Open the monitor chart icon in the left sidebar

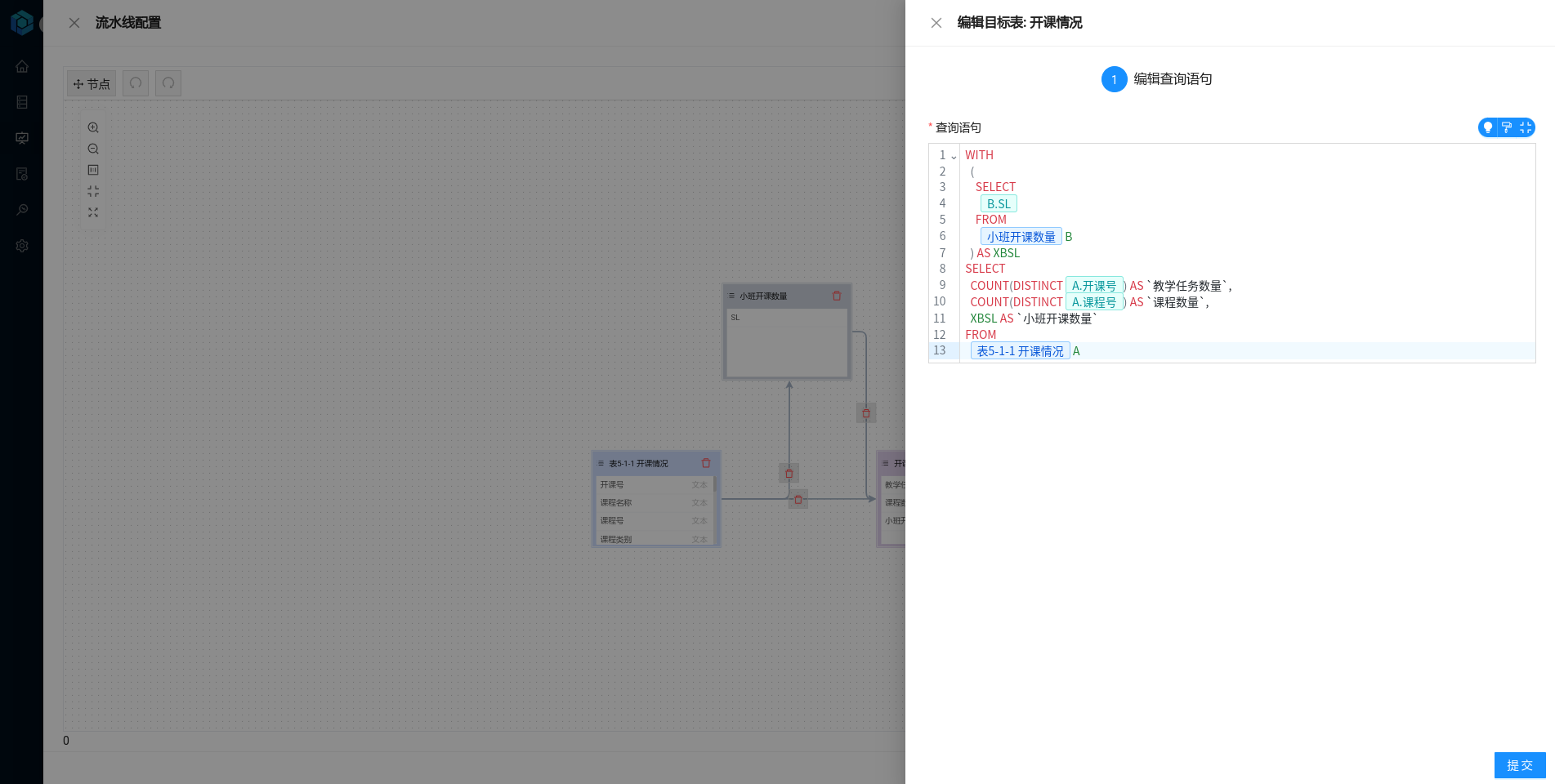[22, 138]
